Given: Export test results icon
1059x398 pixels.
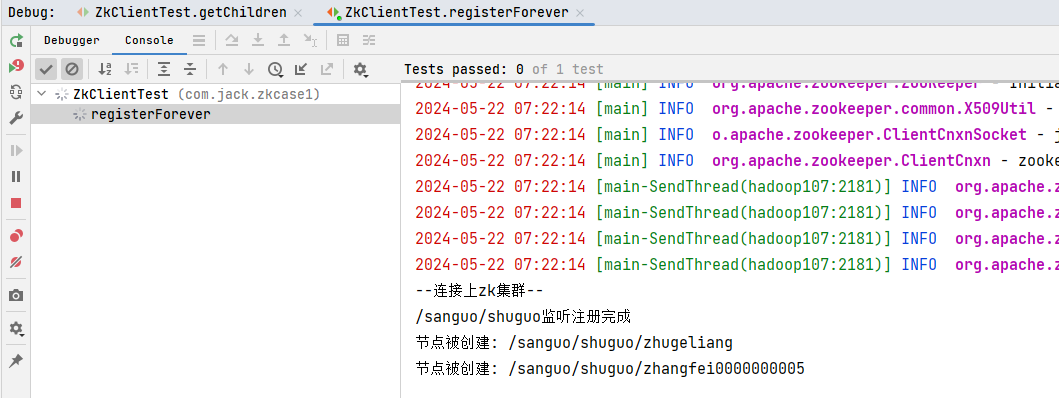Looking at the screenshot, I should (x=328, y=69).
